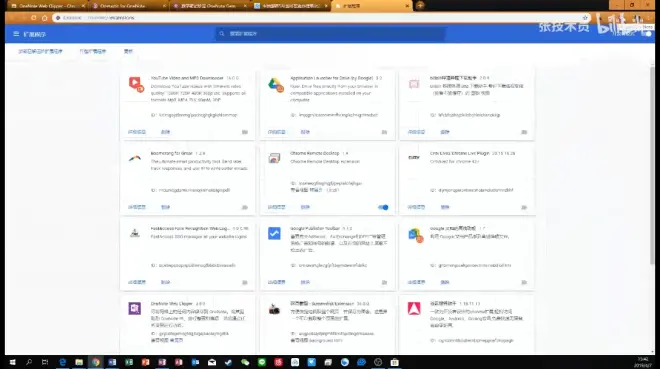Open Steam from the taskbar
The width and height of the screenshot is (660, 369).
228,362
